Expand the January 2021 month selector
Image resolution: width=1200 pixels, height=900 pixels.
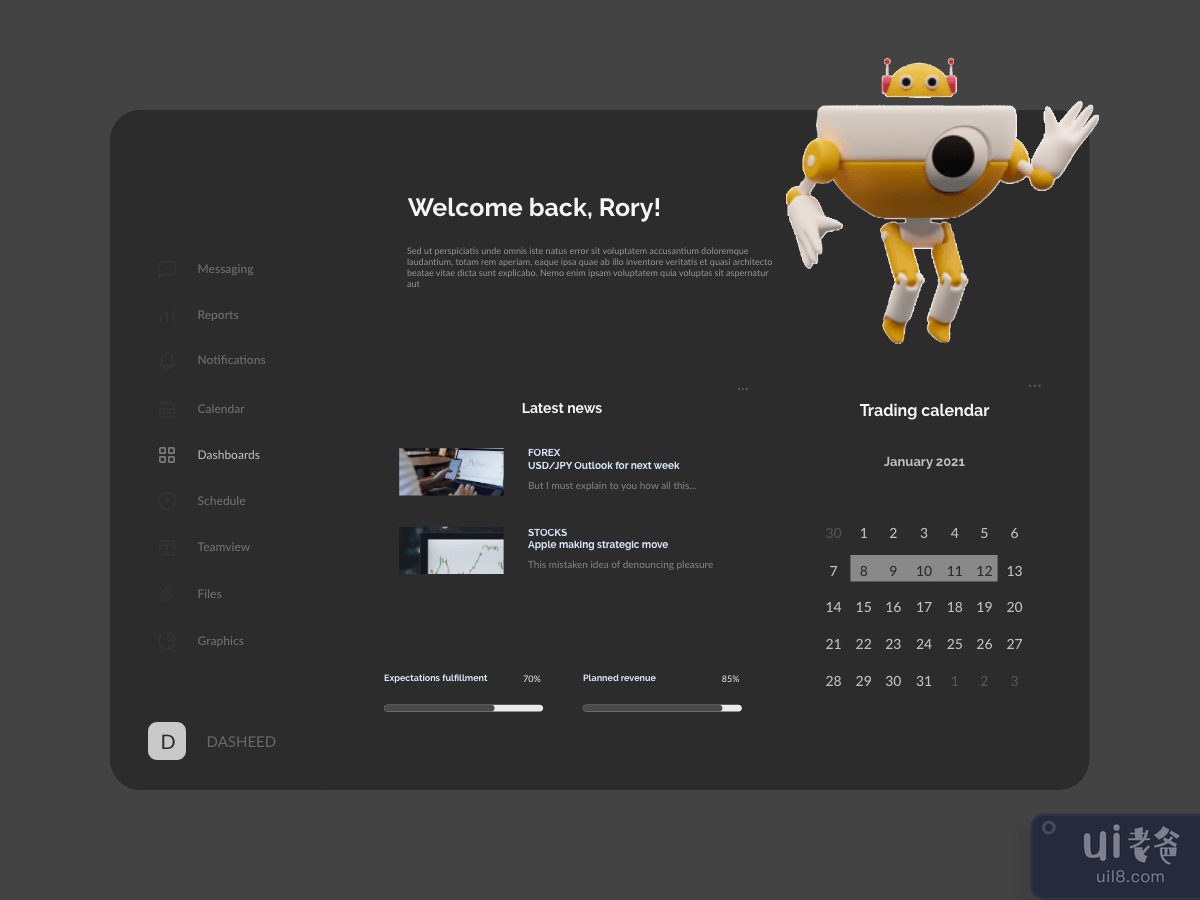point(924,462)
